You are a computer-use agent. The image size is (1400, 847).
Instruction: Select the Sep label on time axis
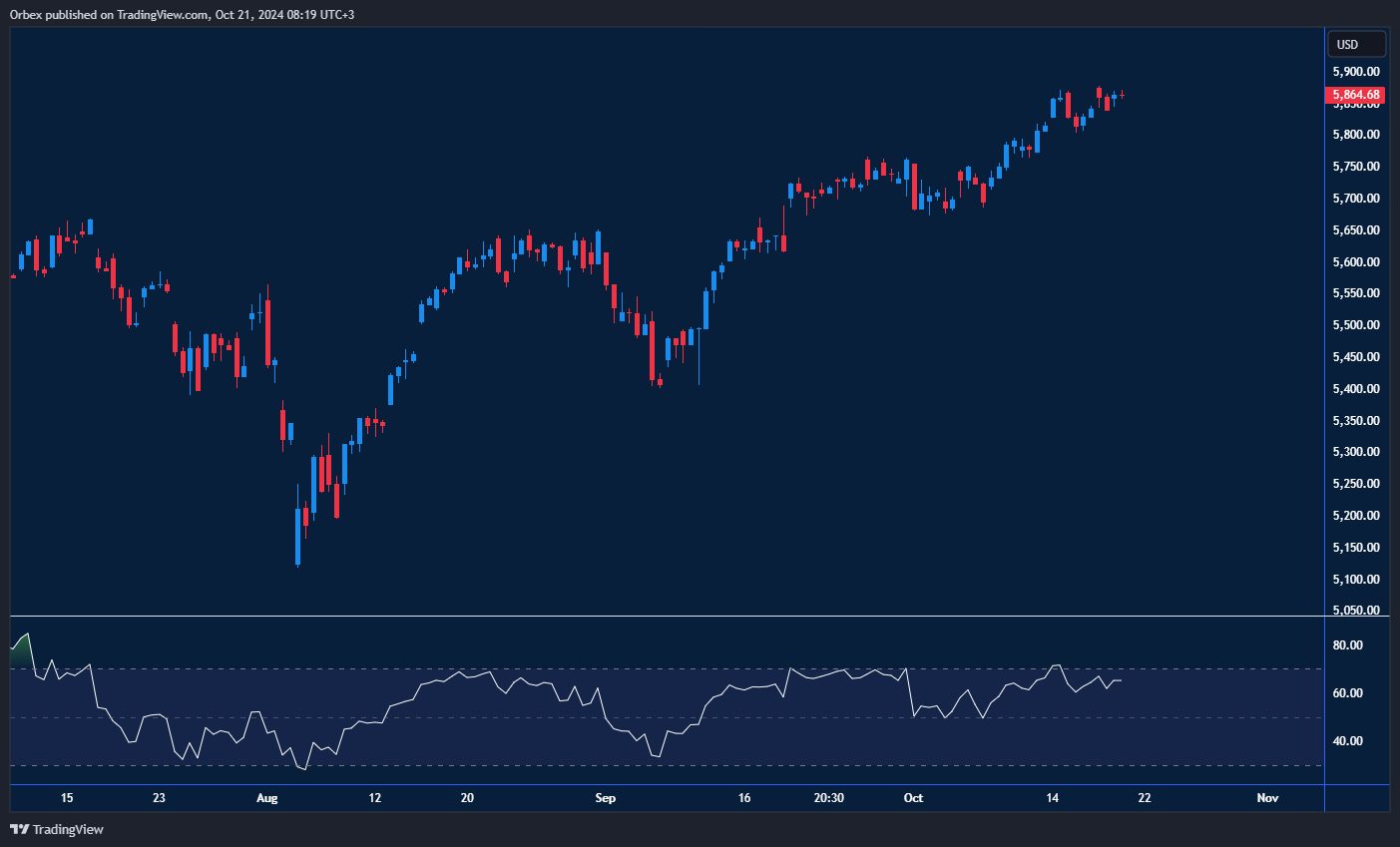click(605, 798)
